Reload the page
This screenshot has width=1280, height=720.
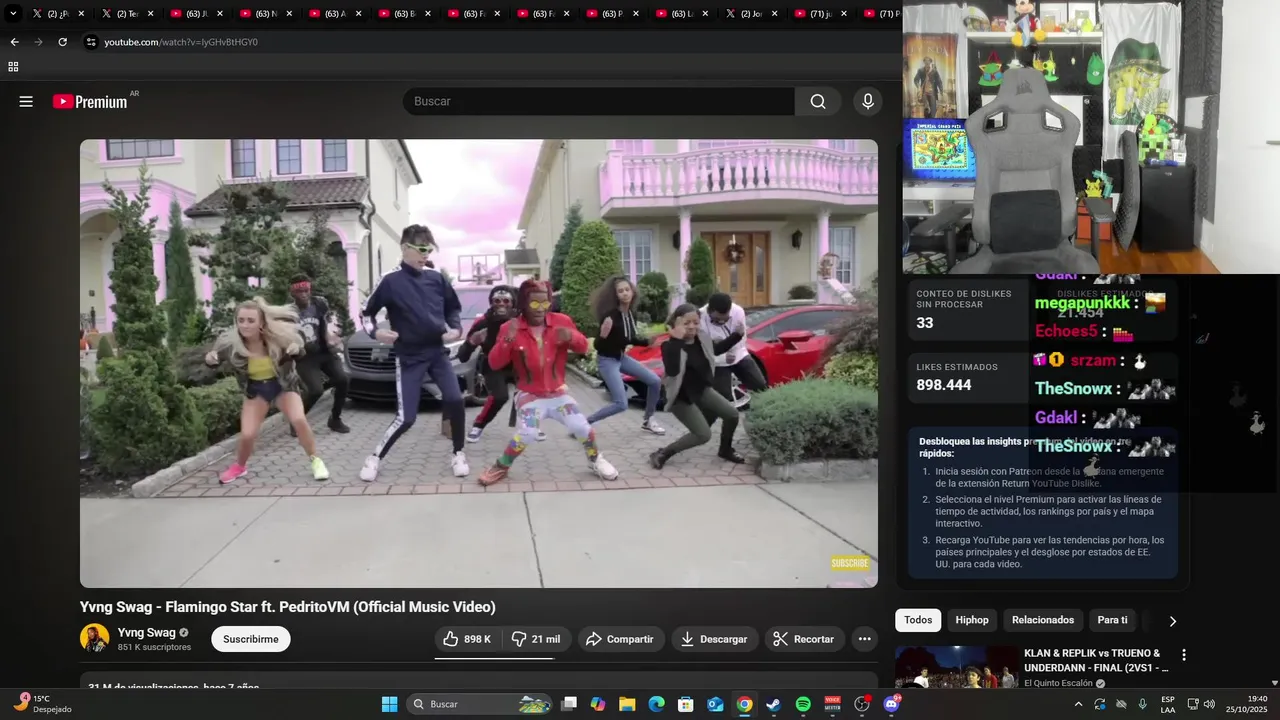click(62, 42)
